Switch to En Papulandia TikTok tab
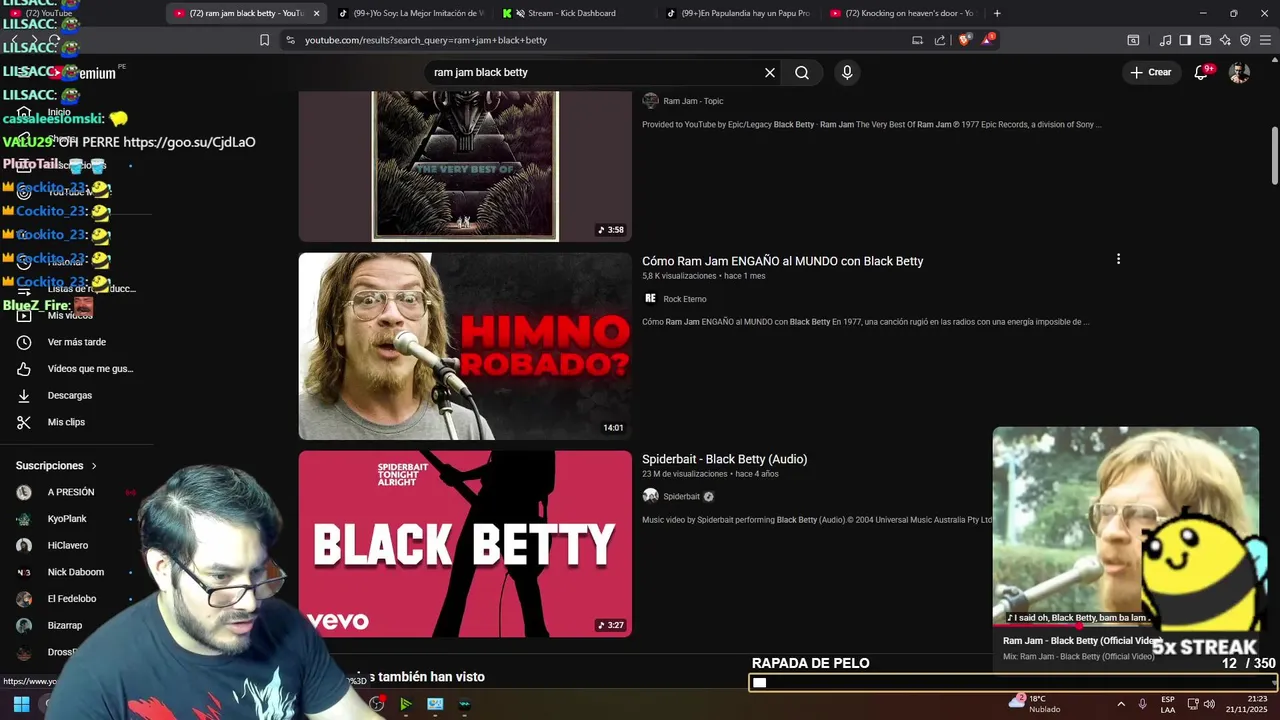This screenshot has height=720, width=1280. pyautogui.click(x=738, y=13)
